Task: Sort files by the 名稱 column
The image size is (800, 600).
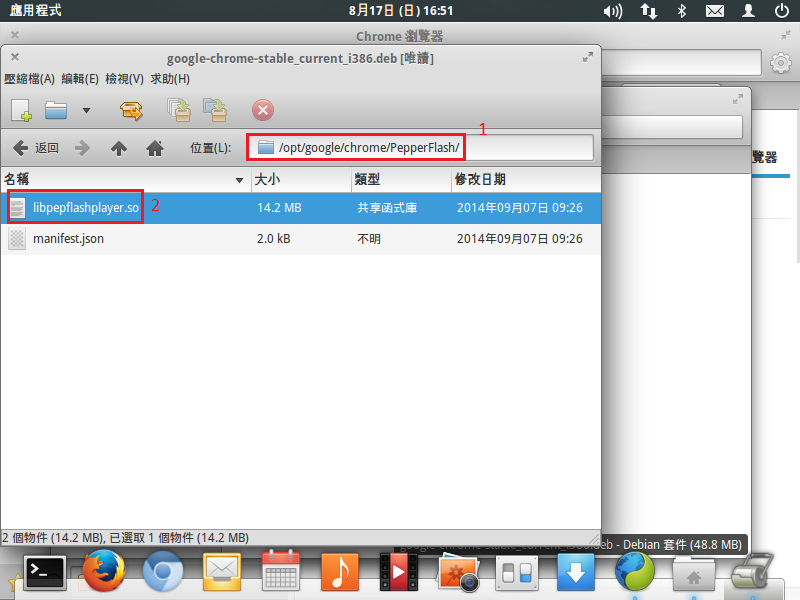Action: click(126, 180)
